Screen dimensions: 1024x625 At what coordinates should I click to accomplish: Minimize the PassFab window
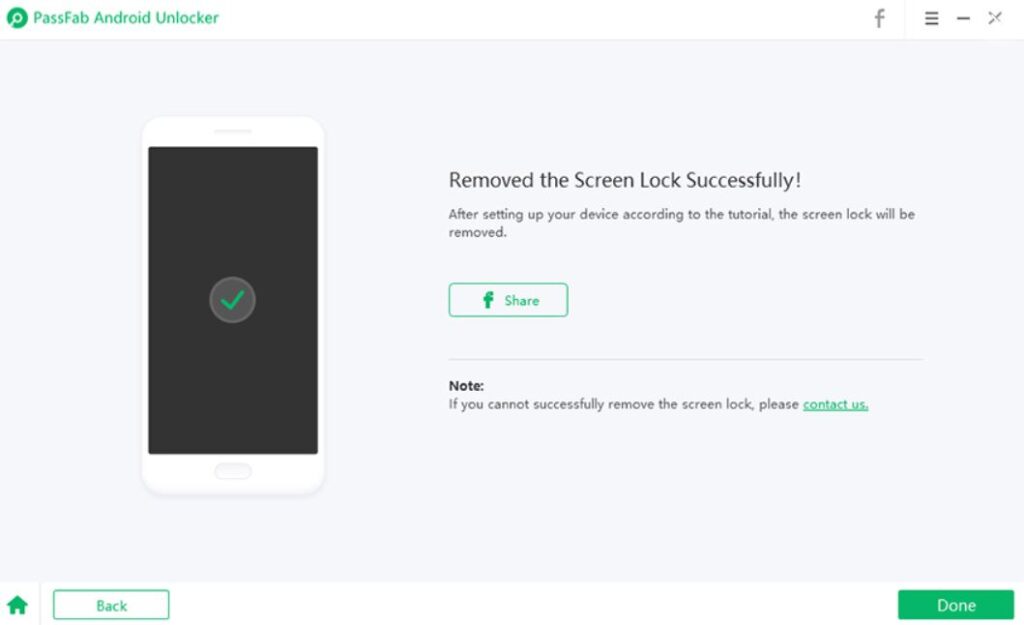(963, 18)
